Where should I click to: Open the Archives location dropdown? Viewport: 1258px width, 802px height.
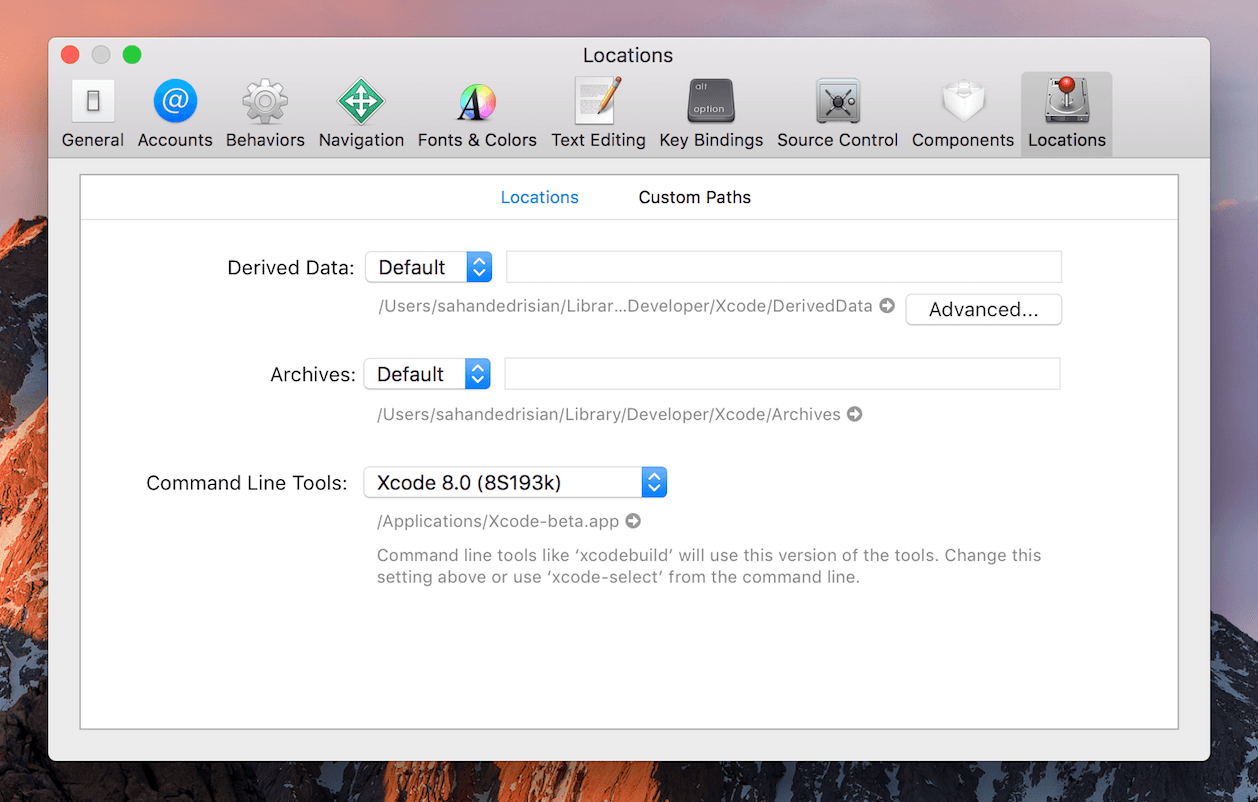(x=427, y=374)
